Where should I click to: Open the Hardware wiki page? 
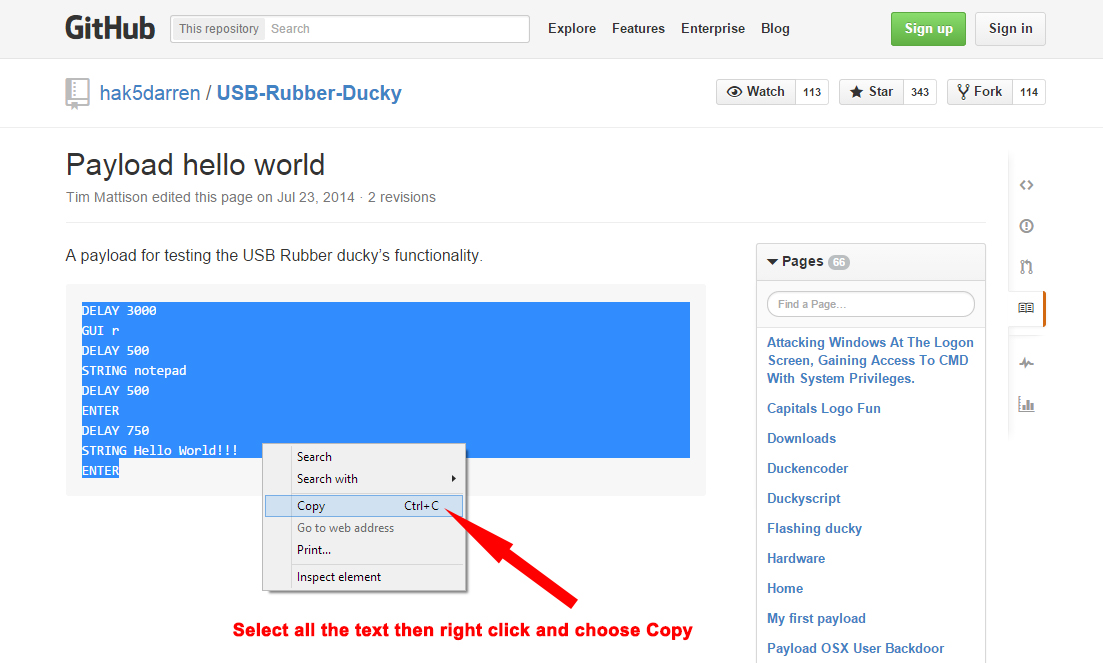point(796,558)
